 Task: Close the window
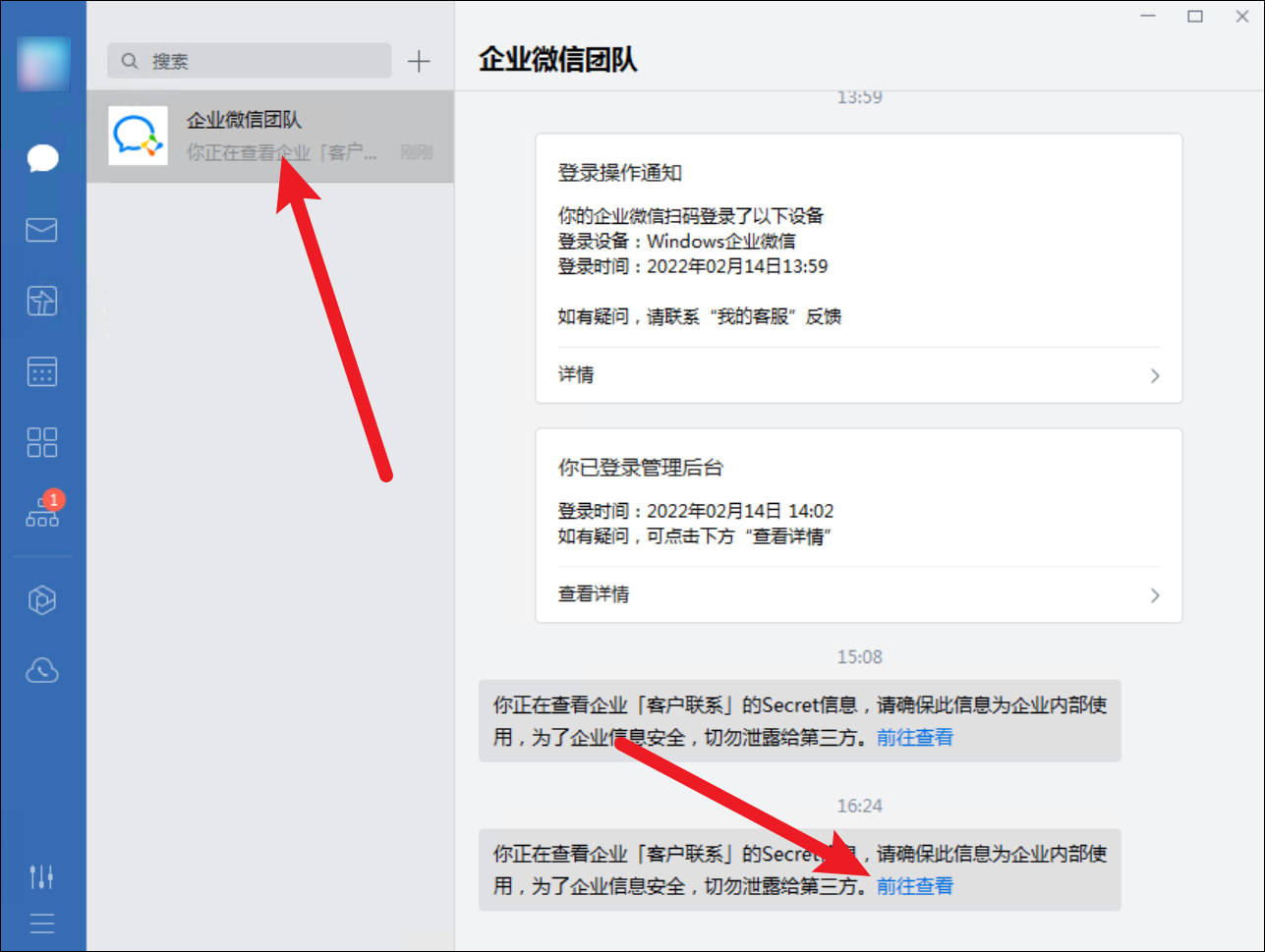click(x=1242, y=16)
